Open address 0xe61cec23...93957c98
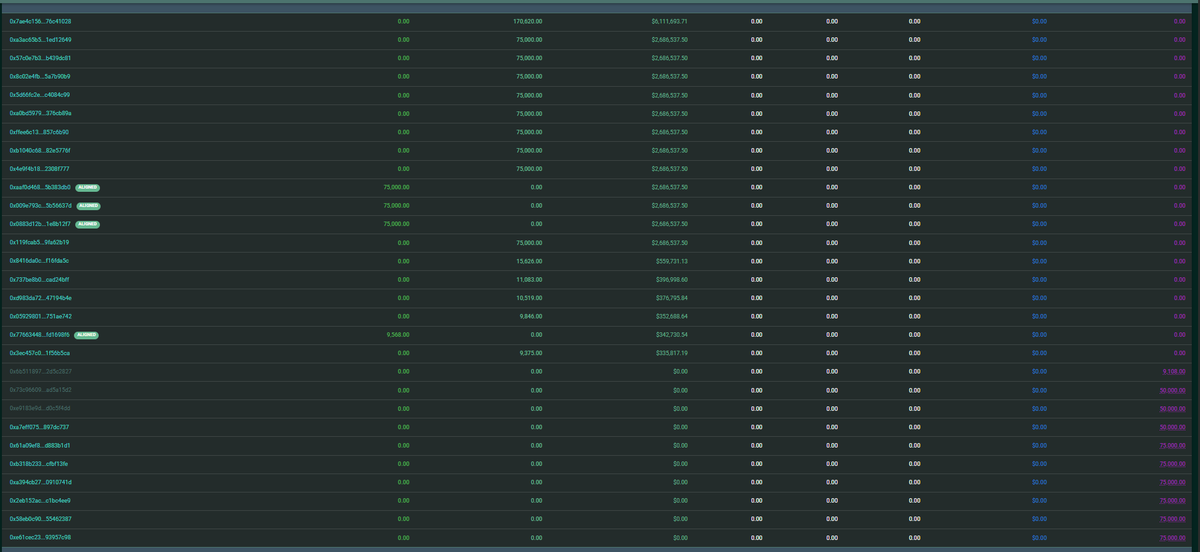Viewport: 1200px width, 552px height. (x=40, y=537)
